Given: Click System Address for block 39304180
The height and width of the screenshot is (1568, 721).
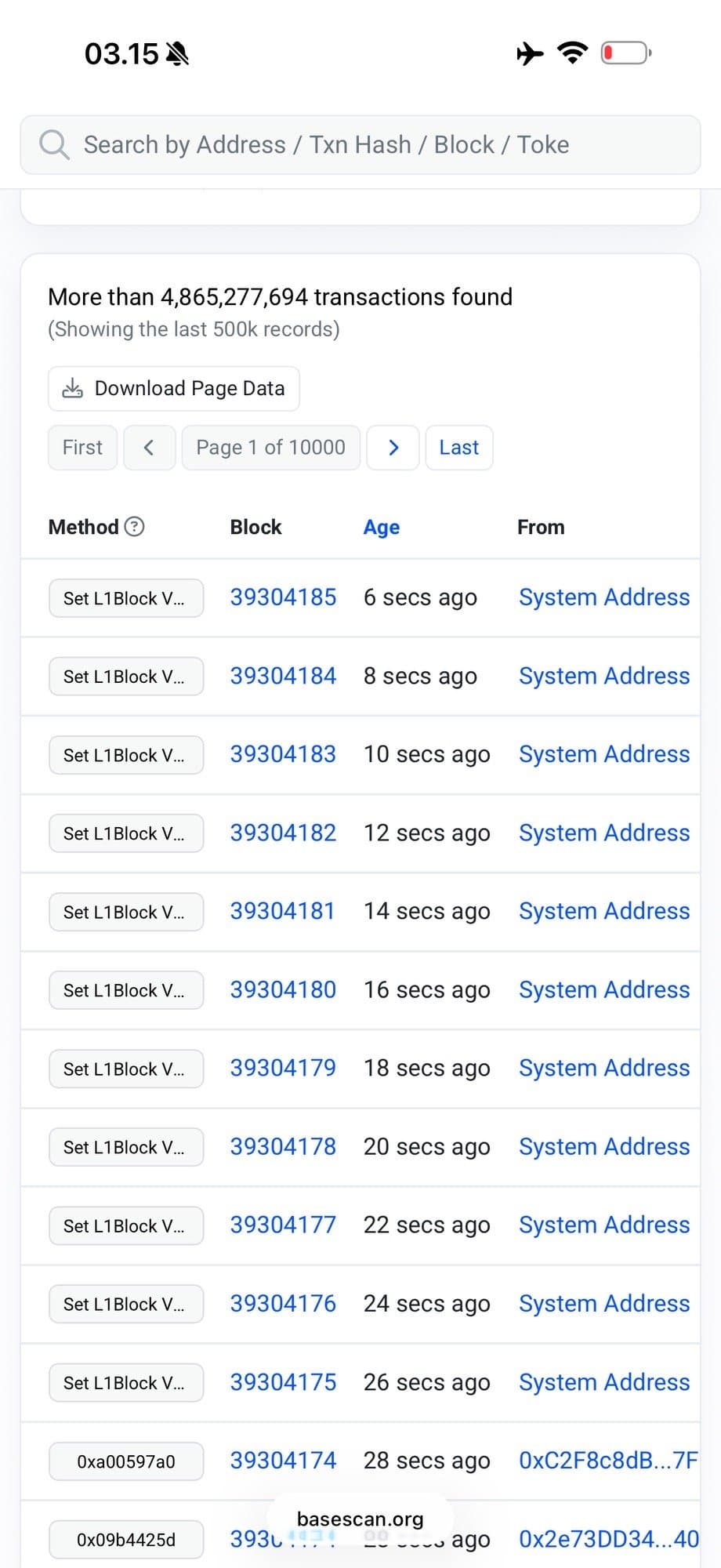Looking at the screenshot, I should click(x=604, y=990).
